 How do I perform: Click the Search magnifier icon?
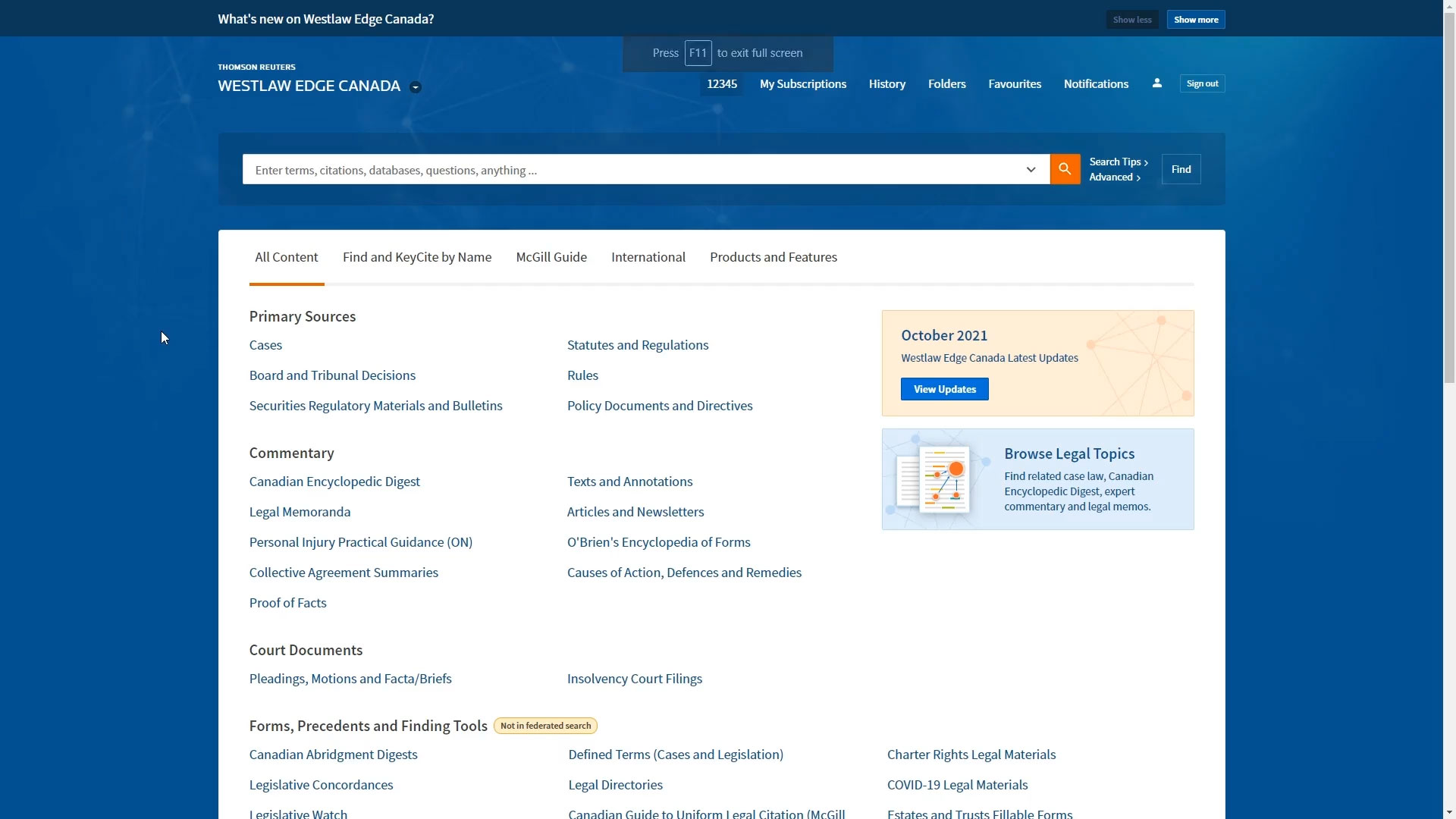[1065, 169]
